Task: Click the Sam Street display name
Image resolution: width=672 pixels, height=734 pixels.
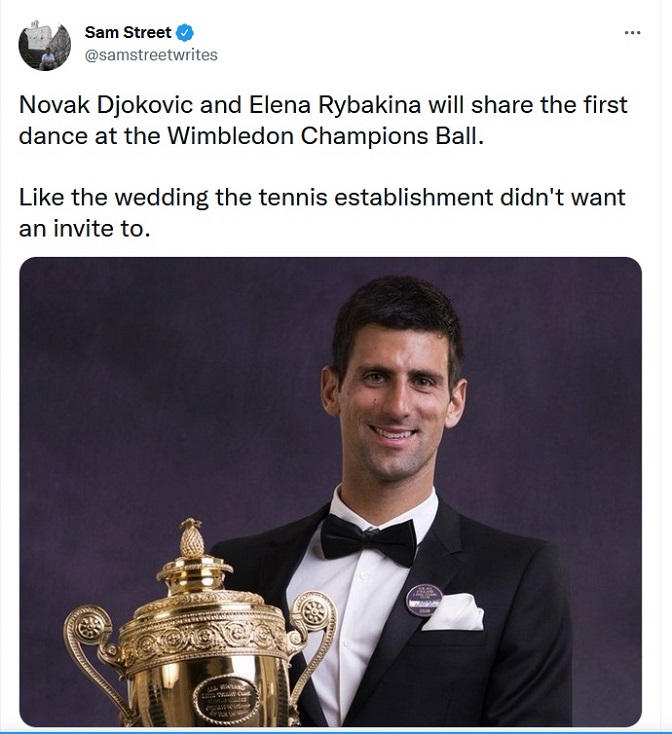Action: pyautogui.click(x=127, y=33)
